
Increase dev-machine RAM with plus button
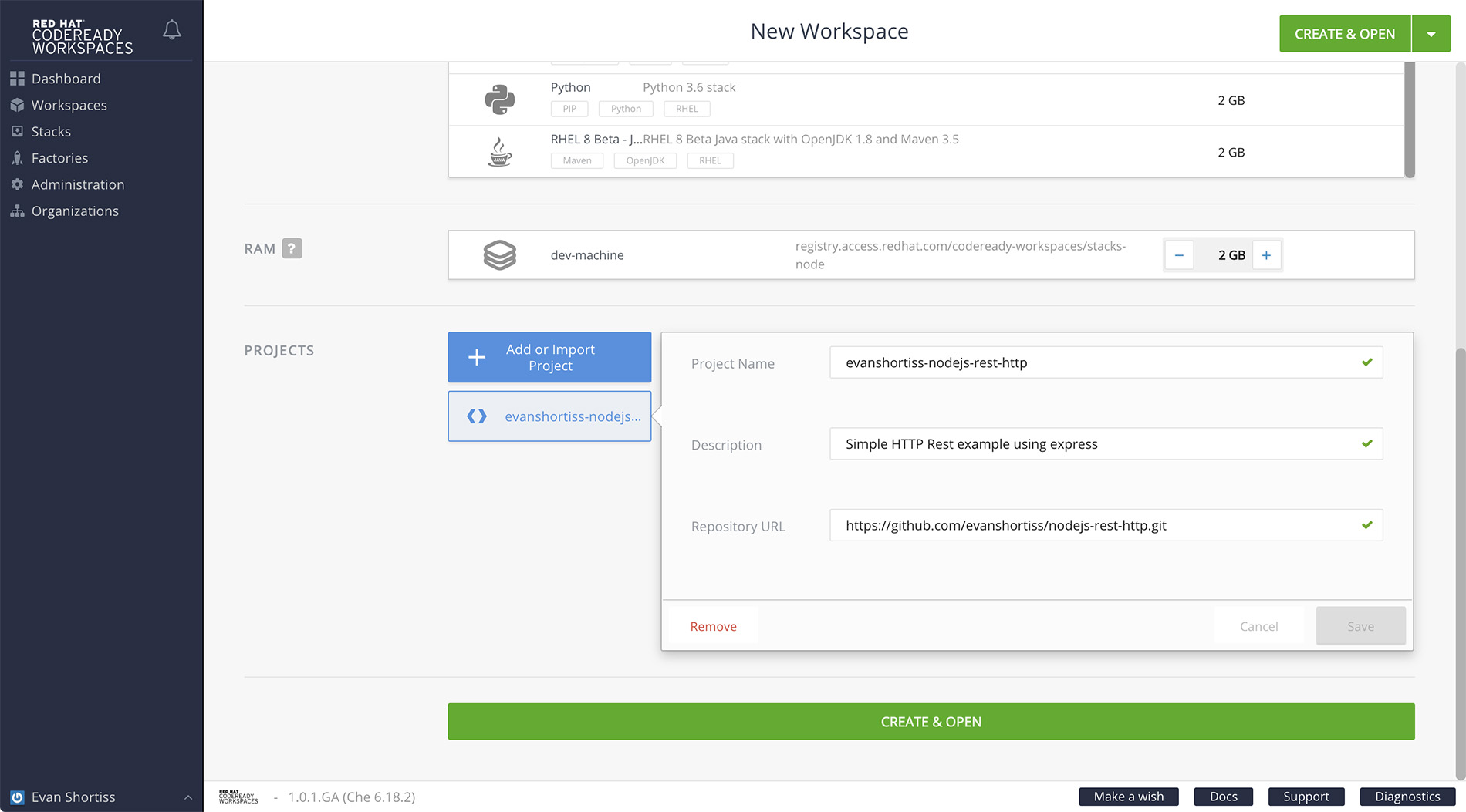point(1266,255)
